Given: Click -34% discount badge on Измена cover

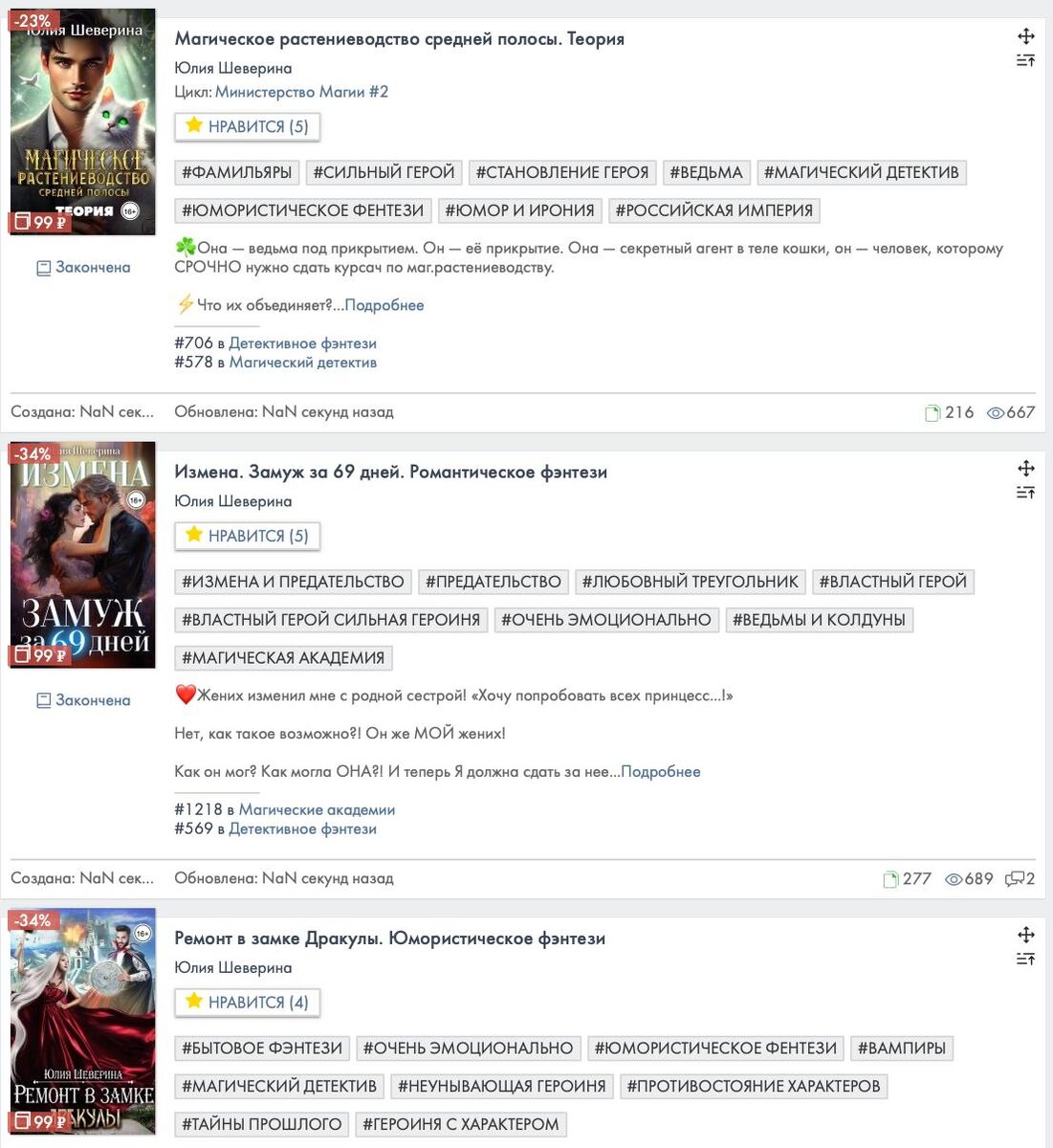Looking at the screenshot, I should tap(33, 453).
